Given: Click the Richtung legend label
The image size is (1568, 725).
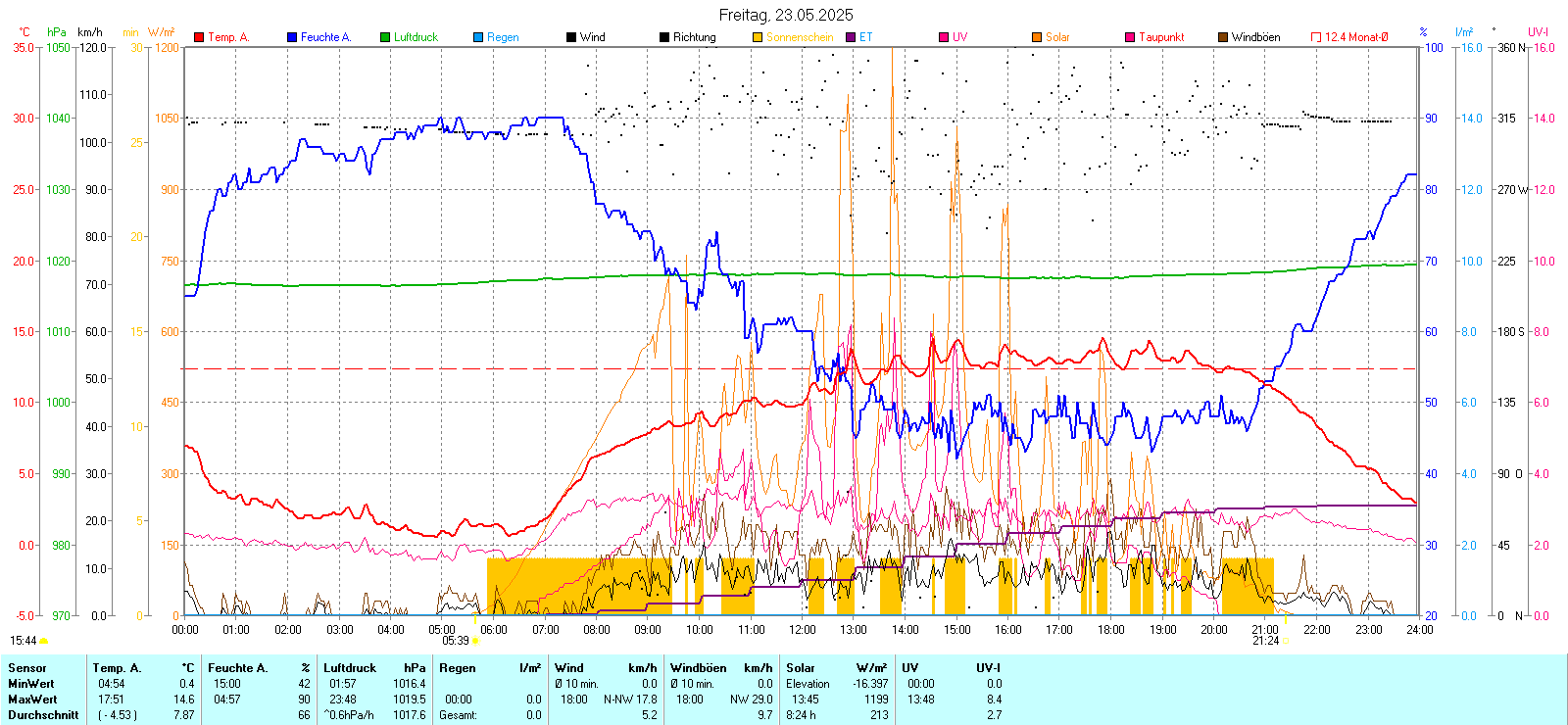Looking at the screenshot, I should pos(694,37).
